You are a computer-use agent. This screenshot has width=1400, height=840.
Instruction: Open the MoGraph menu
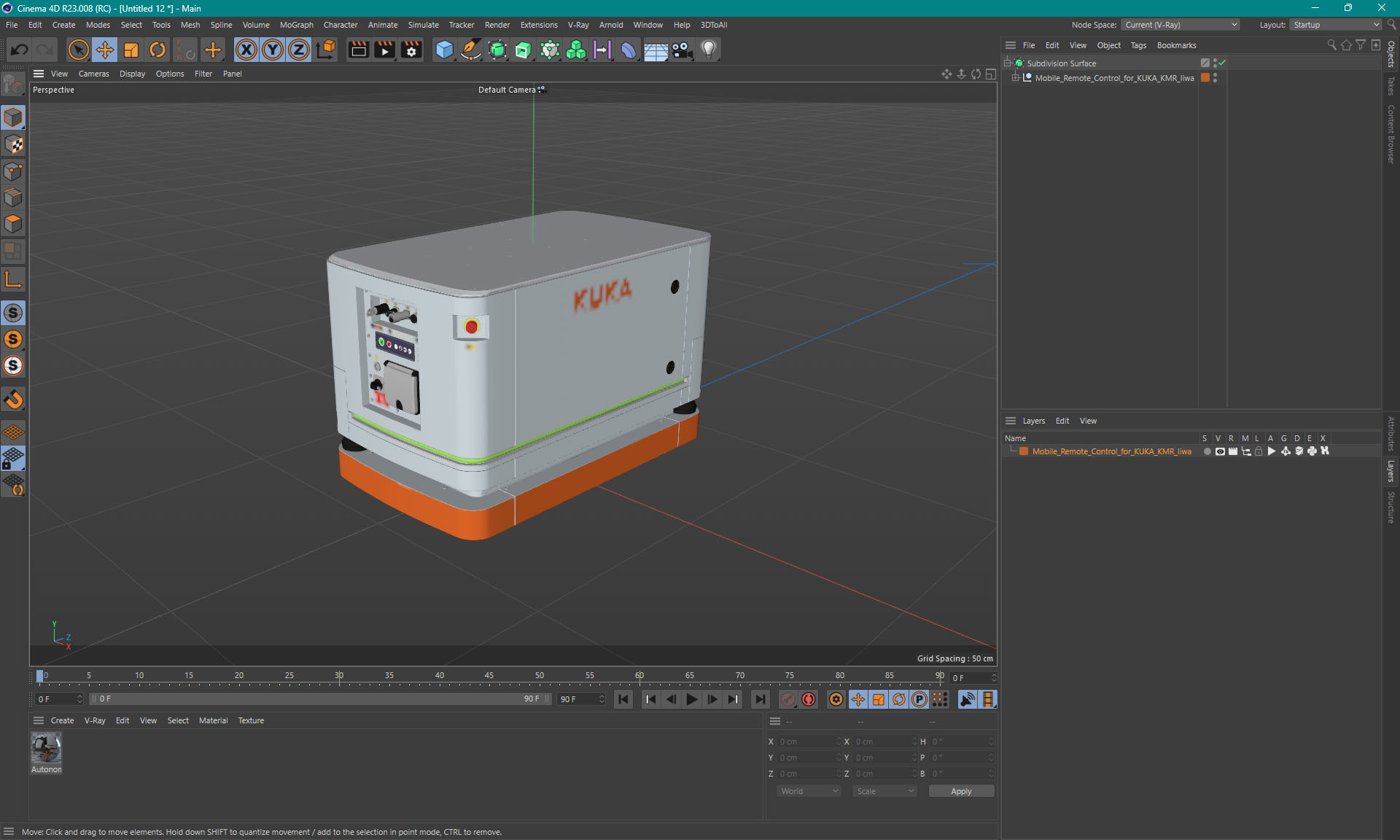tap(296, 25)
